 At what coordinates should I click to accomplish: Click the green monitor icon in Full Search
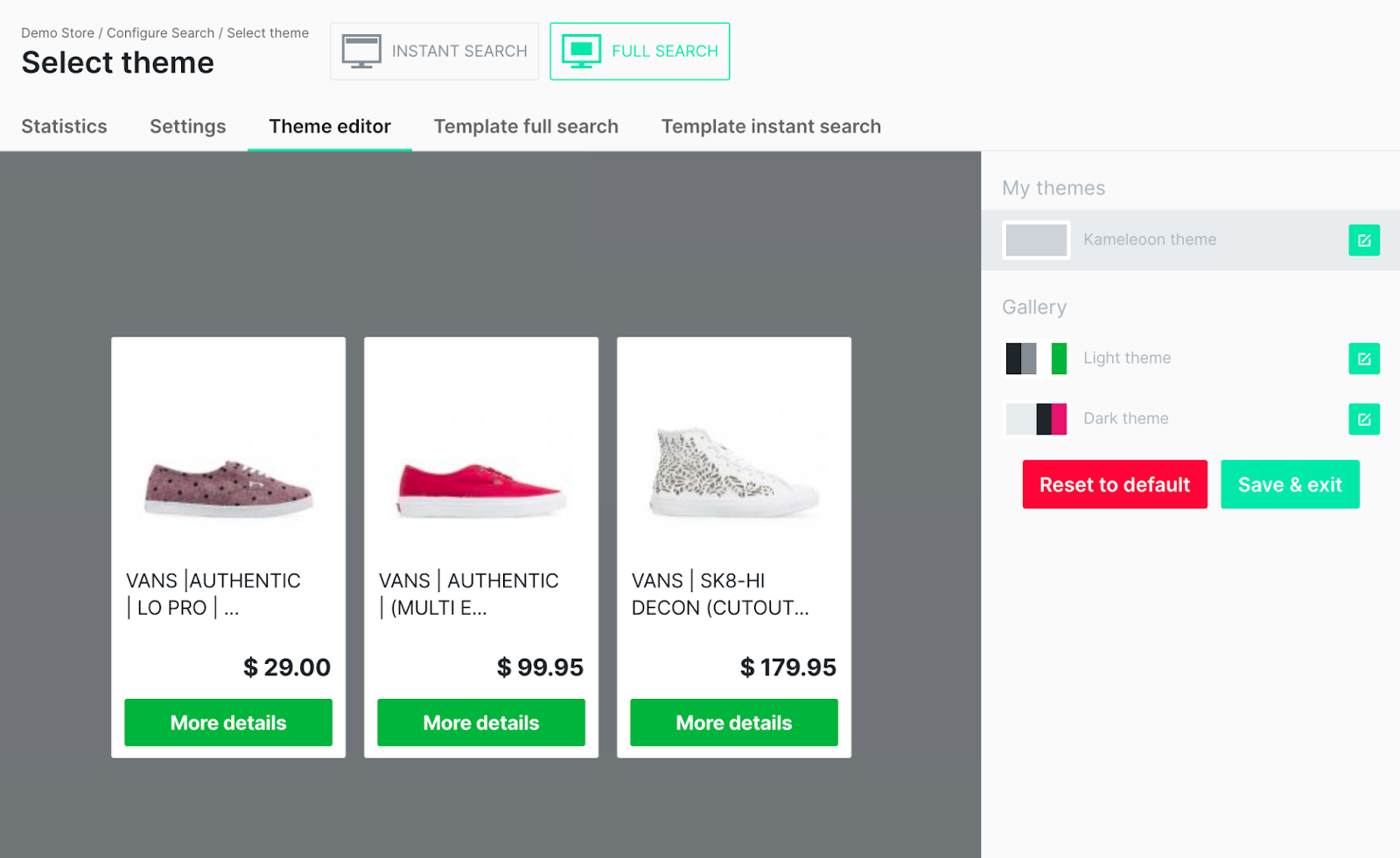(x=581, y=51)
